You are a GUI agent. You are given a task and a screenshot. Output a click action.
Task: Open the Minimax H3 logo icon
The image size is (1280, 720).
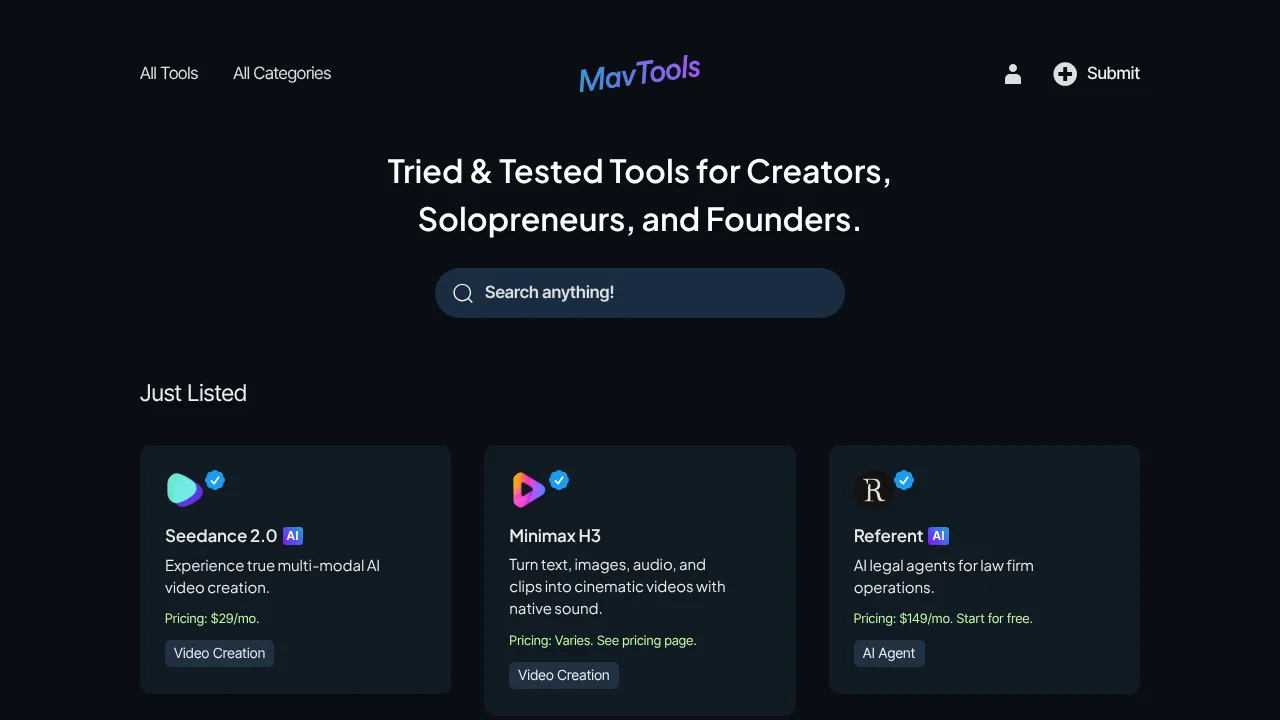tap(528, 489)
